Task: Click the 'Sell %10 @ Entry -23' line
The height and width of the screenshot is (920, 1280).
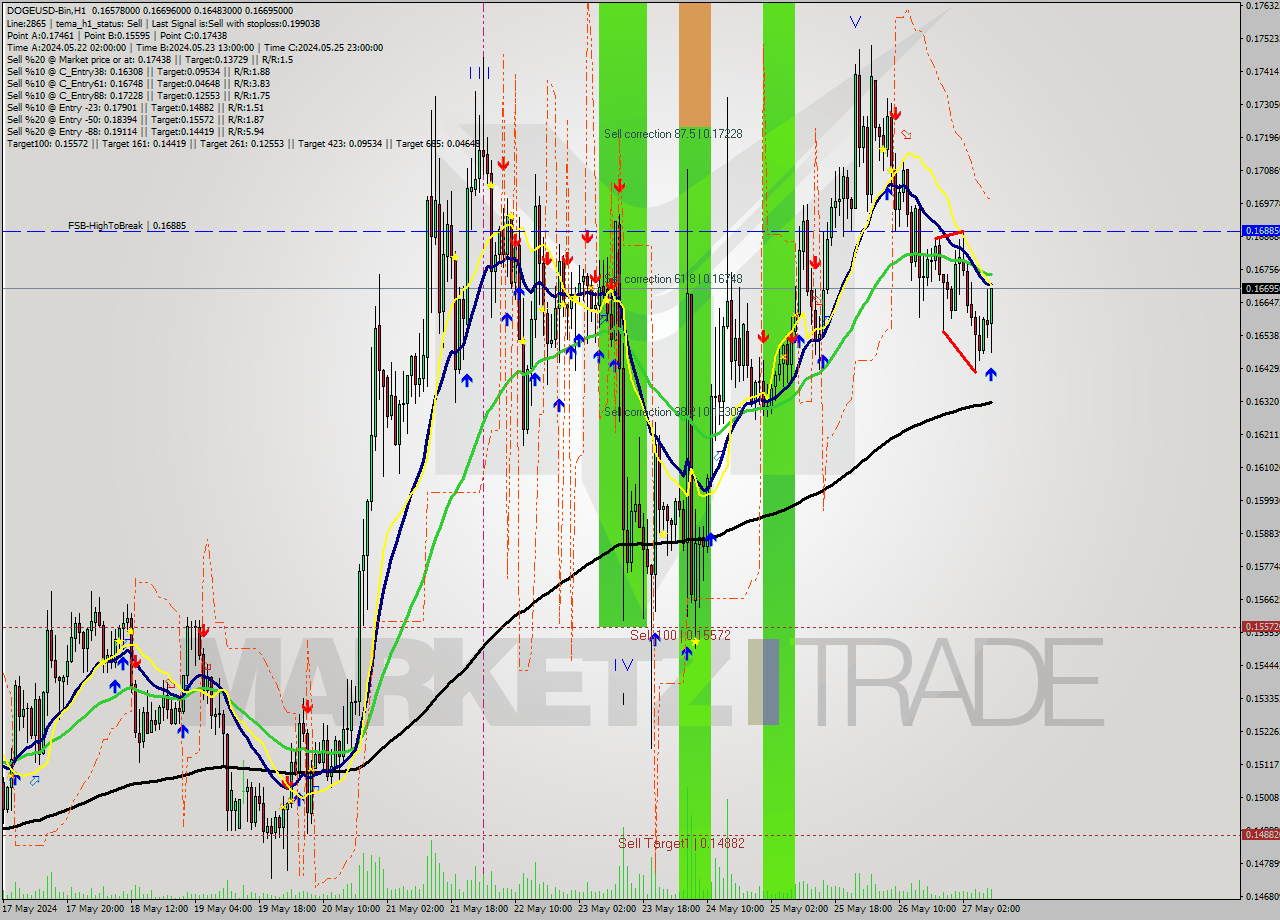Action: [x=135, y=107]
